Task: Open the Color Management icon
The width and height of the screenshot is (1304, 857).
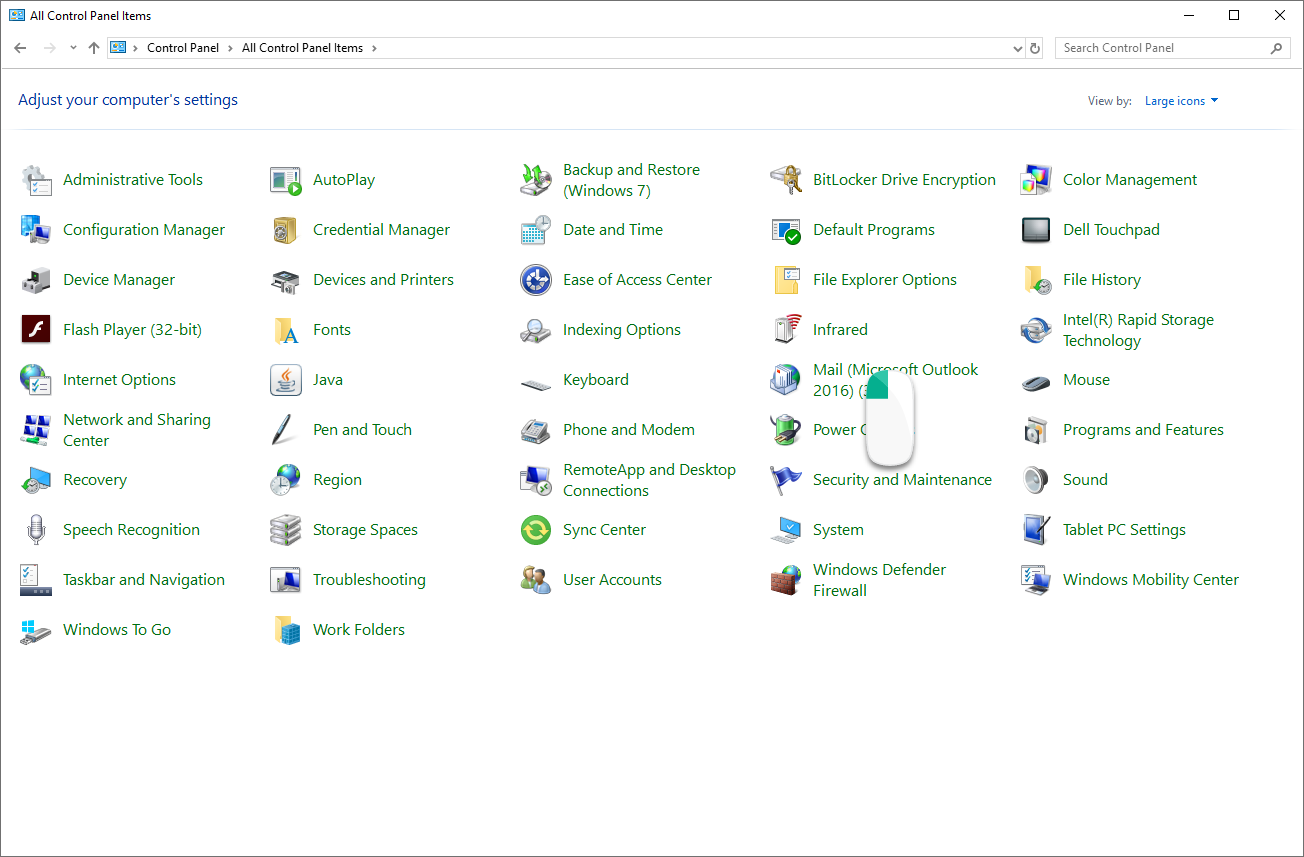Action: (x=1036, y=180)
